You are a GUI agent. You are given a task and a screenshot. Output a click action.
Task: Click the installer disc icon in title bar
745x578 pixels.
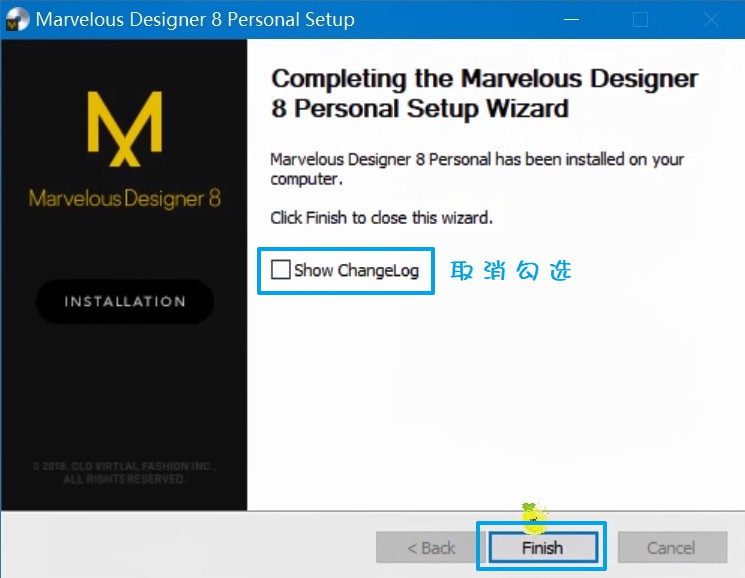click(18, 19)
